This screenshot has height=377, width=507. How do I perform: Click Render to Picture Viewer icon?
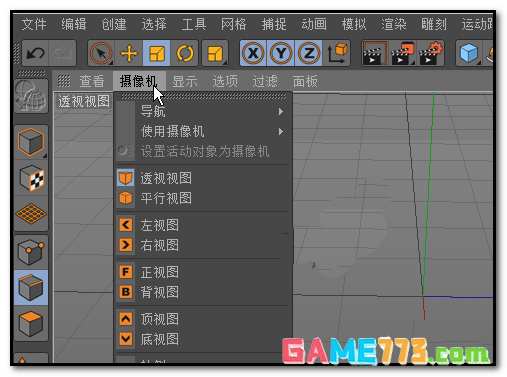pyautogui.click(x=402, y=53)
